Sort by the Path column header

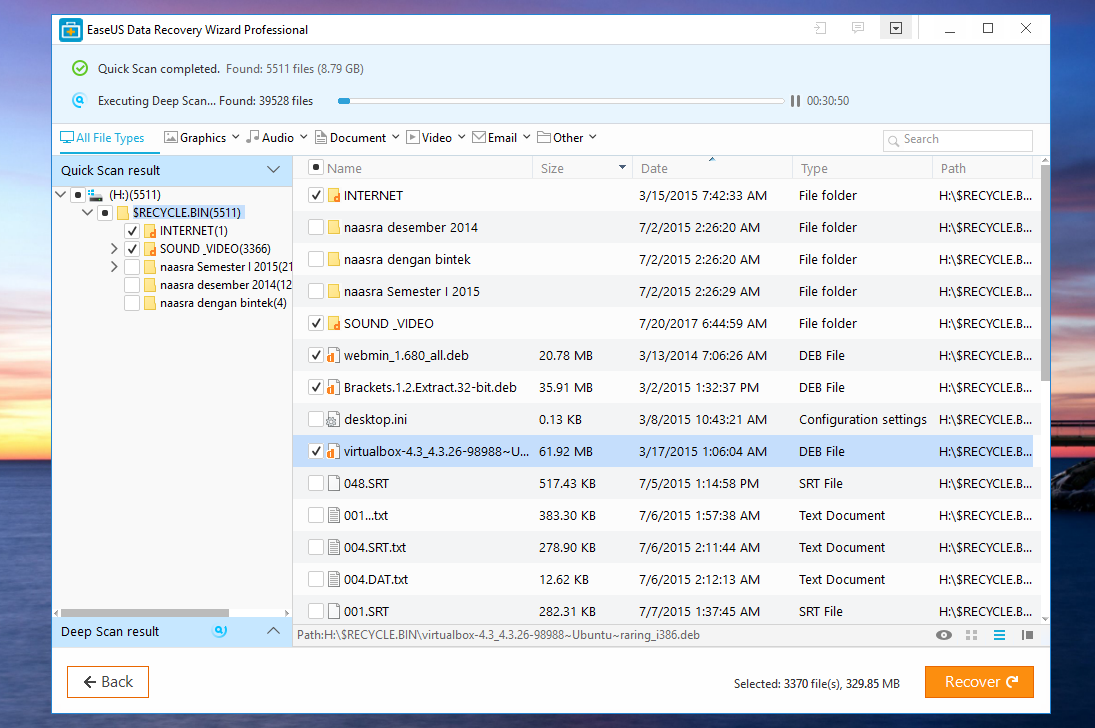click(983, 168)
